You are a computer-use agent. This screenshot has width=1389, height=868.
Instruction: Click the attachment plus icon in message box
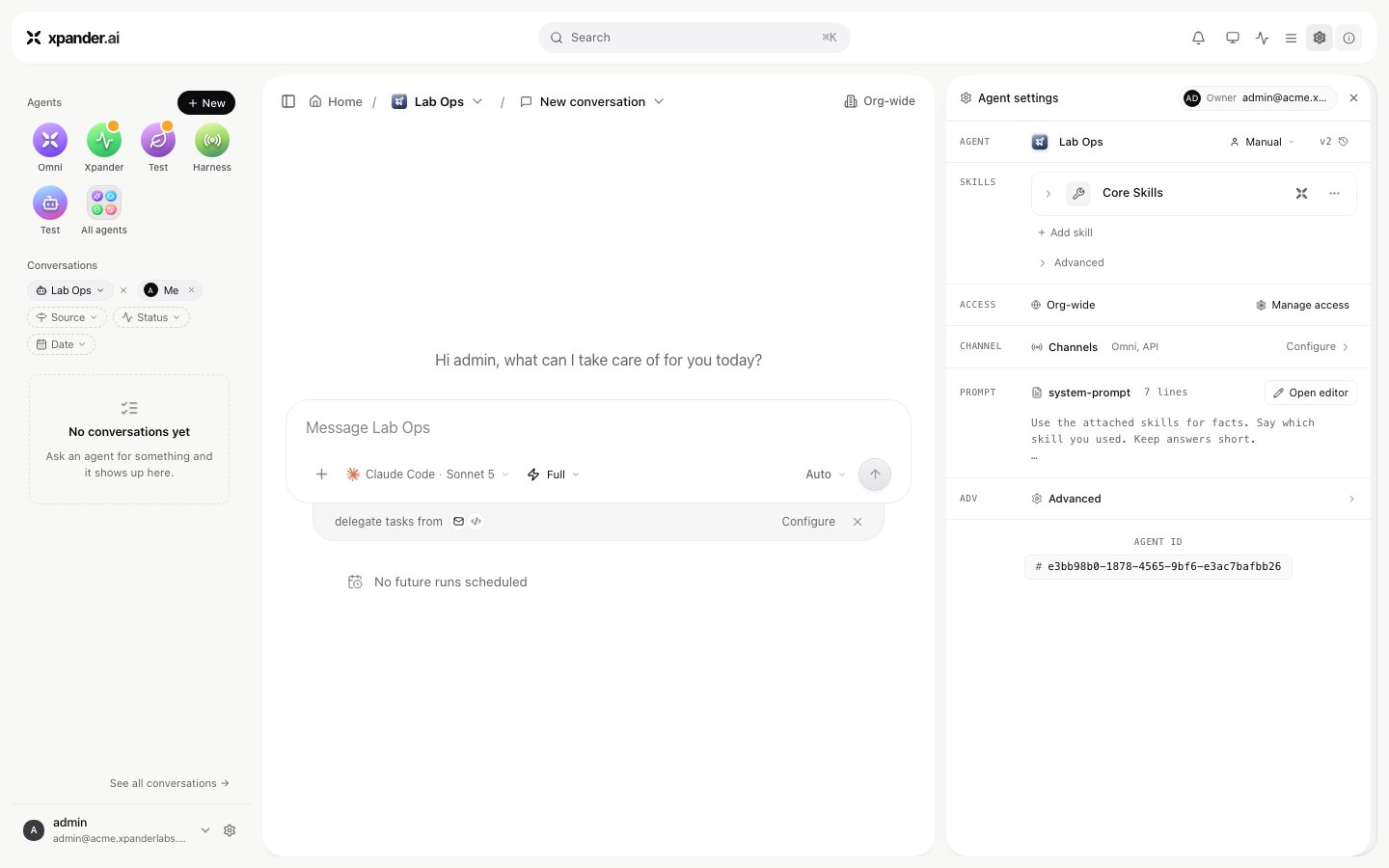(x=322, y=475)
